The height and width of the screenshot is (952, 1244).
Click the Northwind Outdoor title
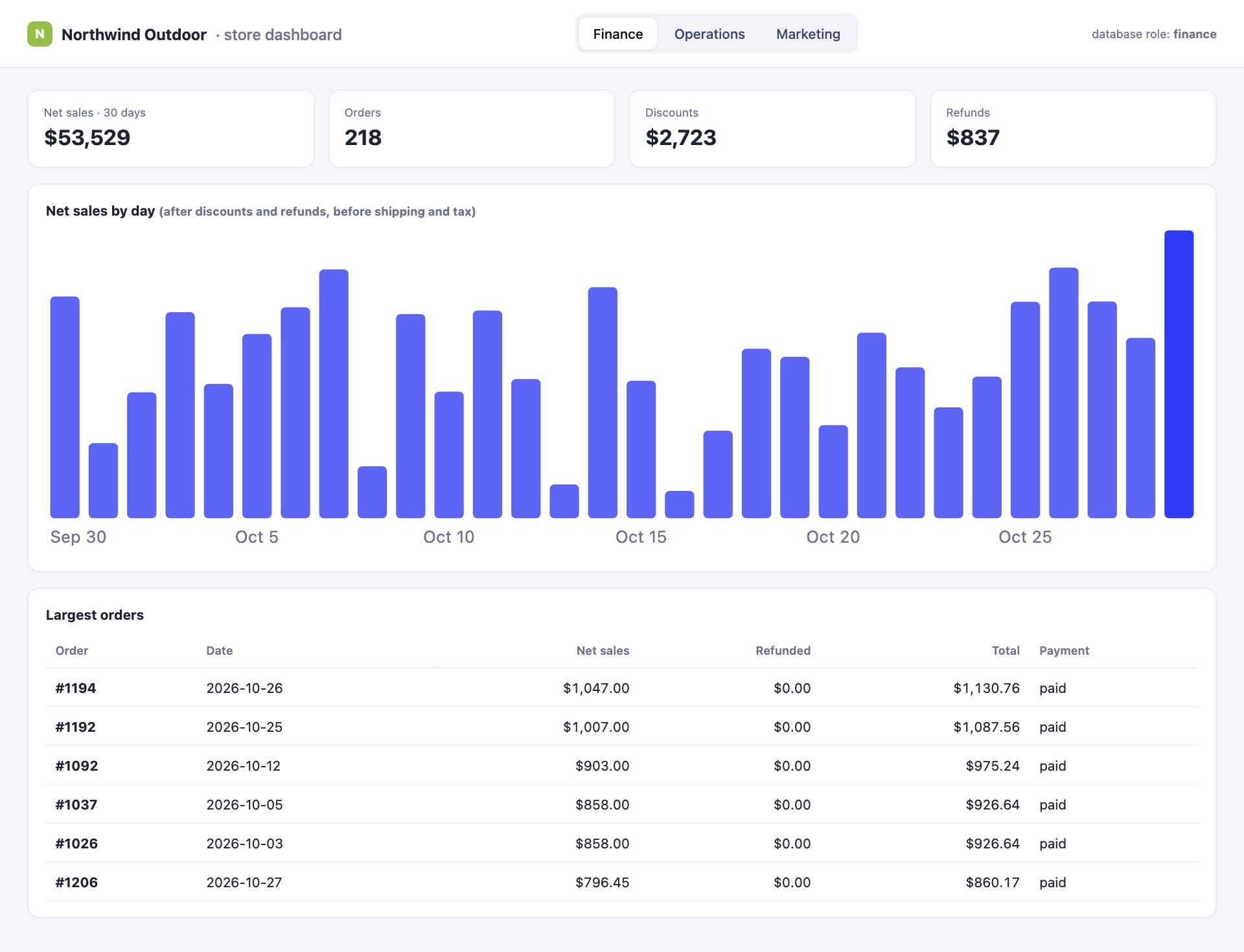[134, 35]
